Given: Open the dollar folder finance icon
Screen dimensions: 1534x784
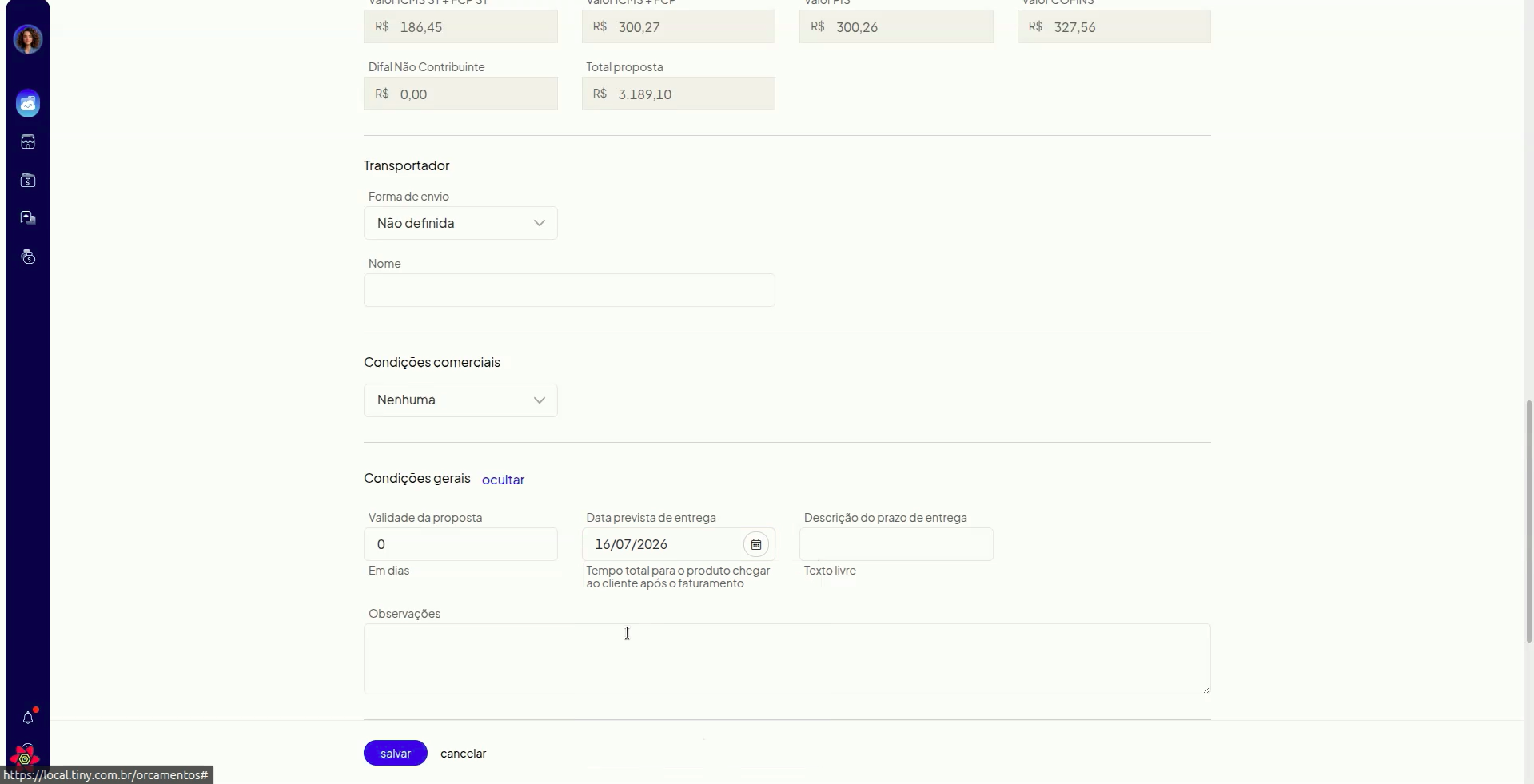Looking at the screenshot, I should (x=28, y=181).
